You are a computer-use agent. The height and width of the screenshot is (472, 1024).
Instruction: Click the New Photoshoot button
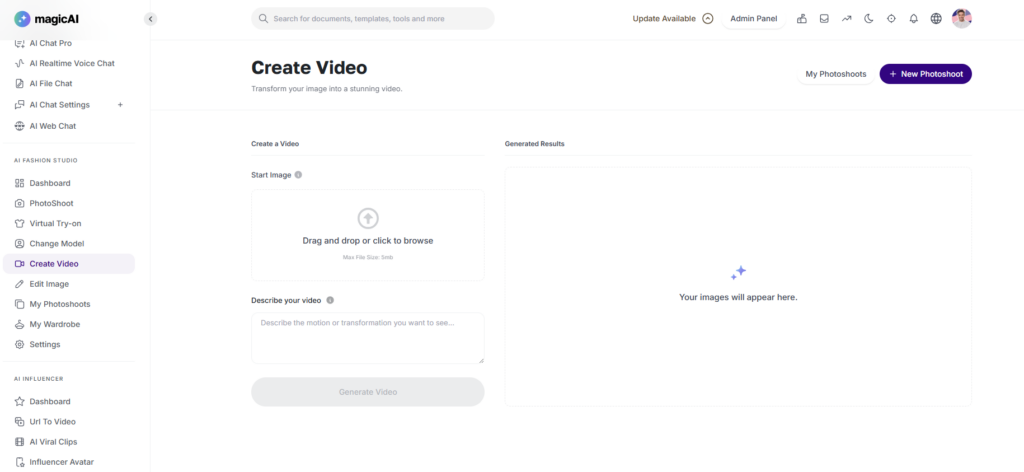(925, 74)
